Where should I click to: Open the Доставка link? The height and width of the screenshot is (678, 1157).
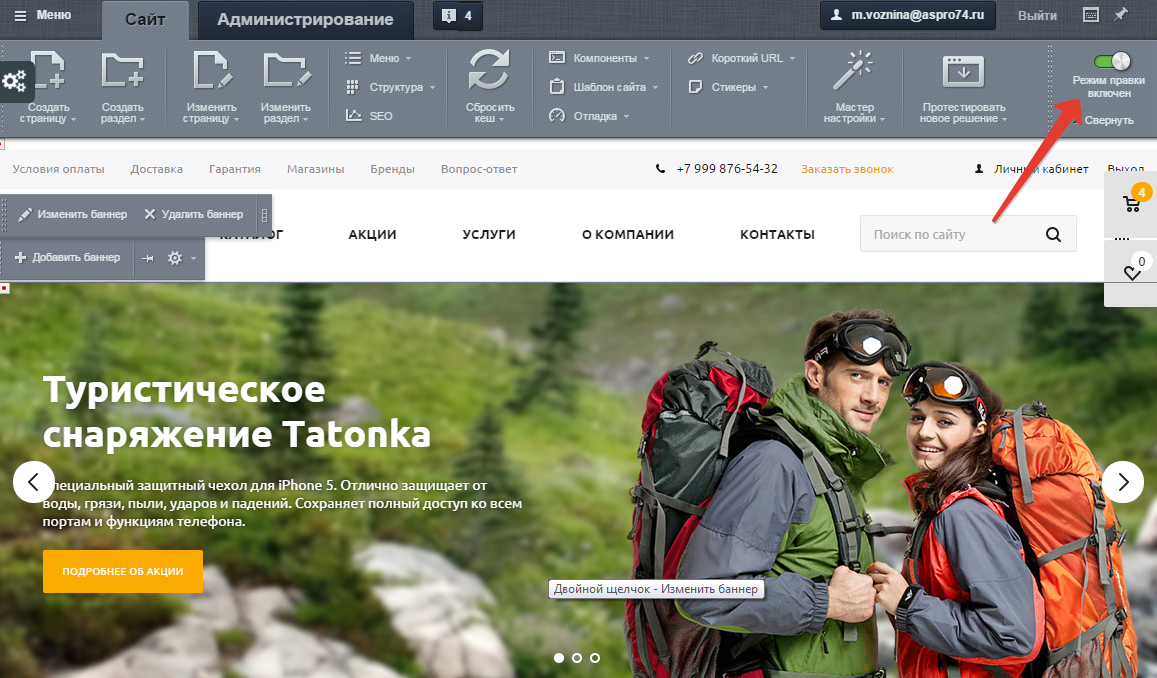point(156,169)
